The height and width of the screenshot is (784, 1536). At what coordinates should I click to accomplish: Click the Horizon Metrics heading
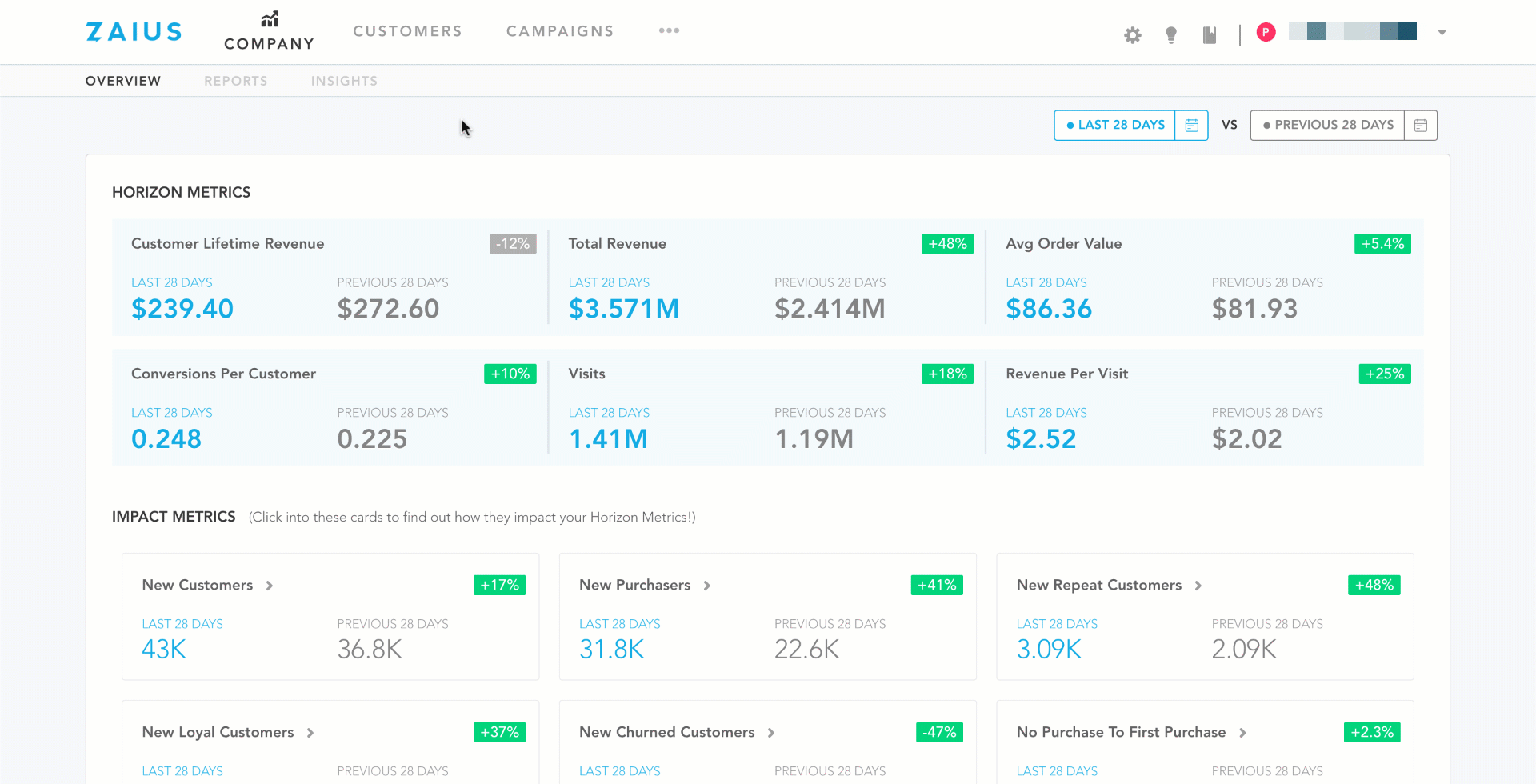182,193
